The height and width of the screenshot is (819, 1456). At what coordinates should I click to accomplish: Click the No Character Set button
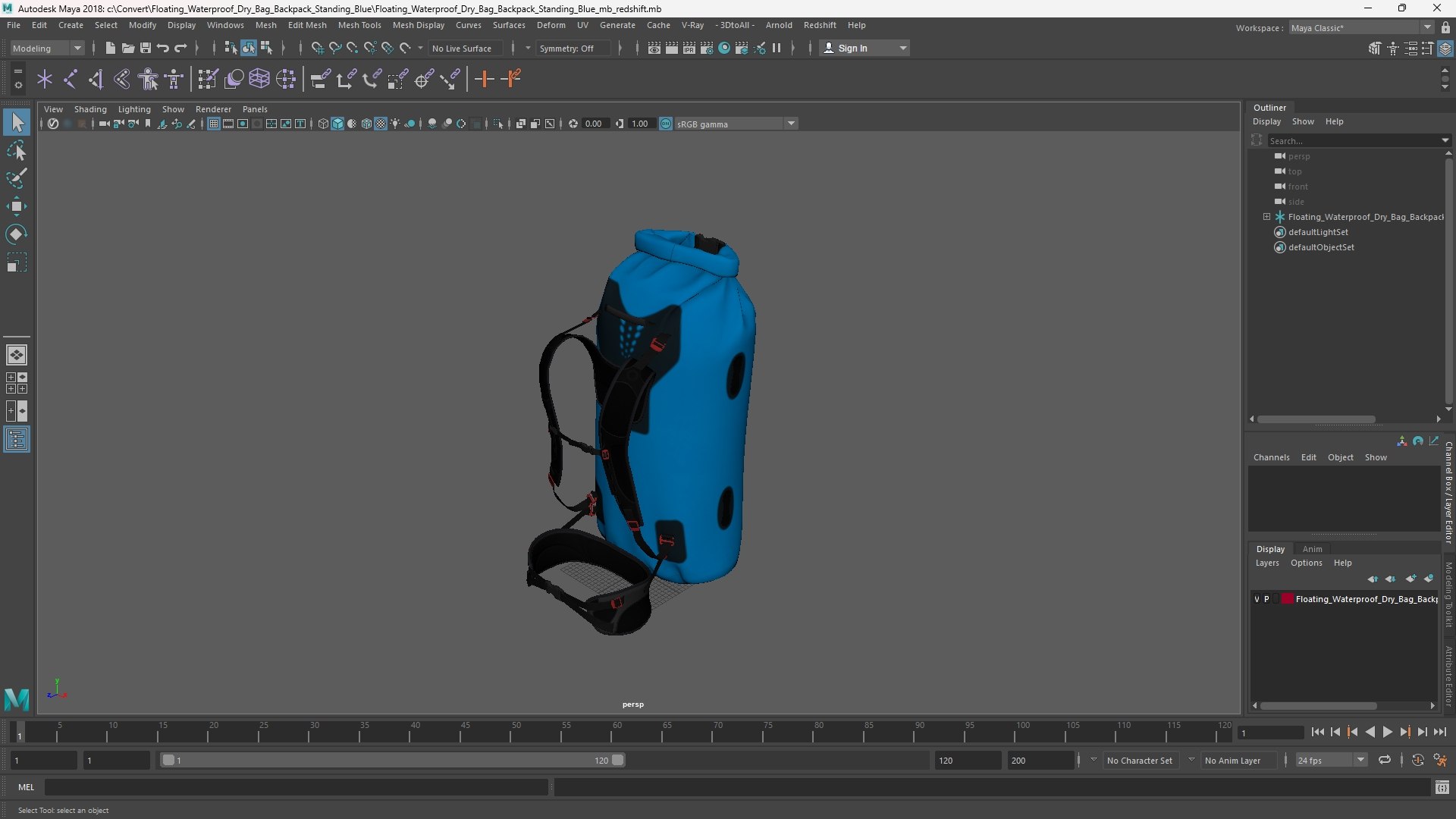(1139, 760)
